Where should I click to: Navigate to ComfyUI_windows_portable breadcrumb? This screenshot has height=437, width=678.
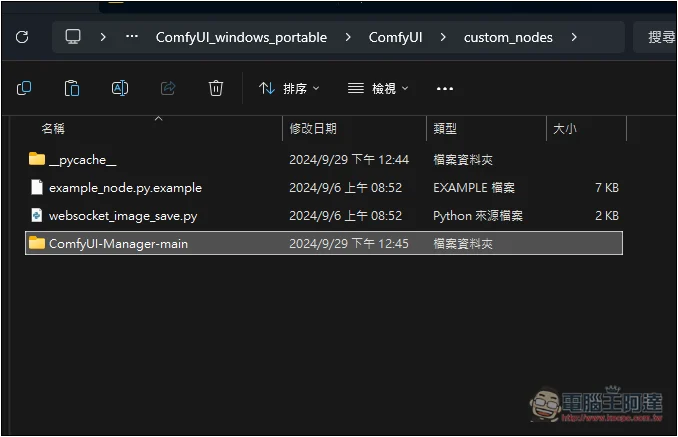click(x=241, y=37)
